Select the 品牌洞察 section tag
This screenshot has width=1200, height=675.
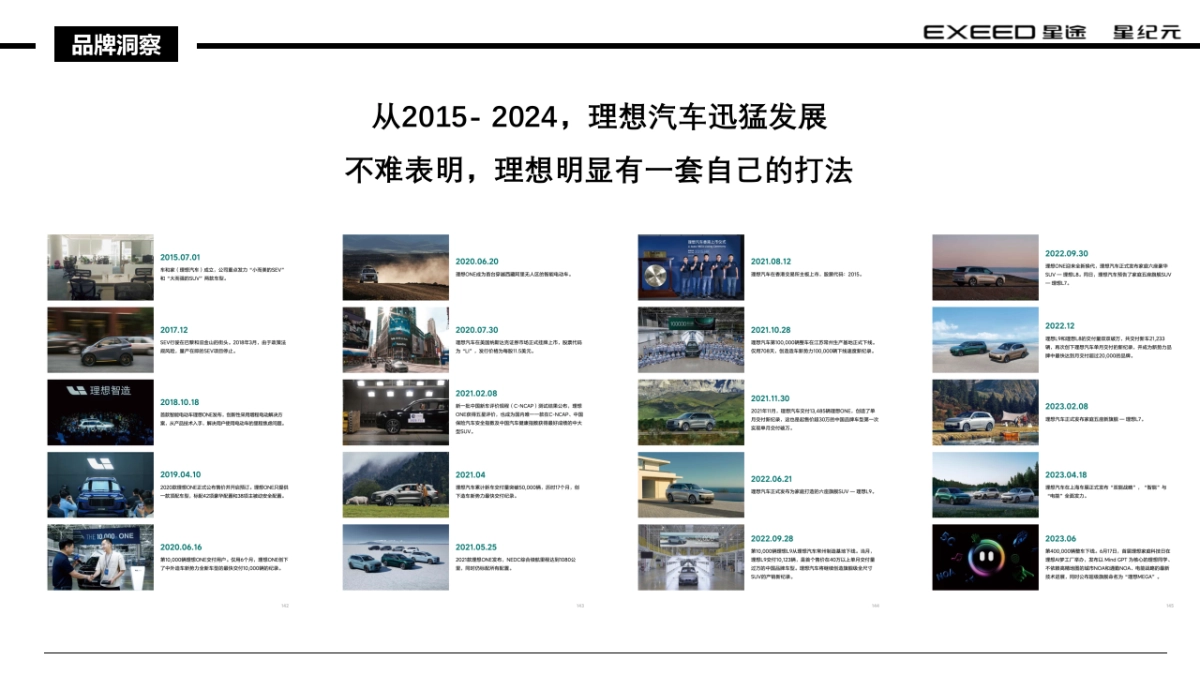click(117, 43)
